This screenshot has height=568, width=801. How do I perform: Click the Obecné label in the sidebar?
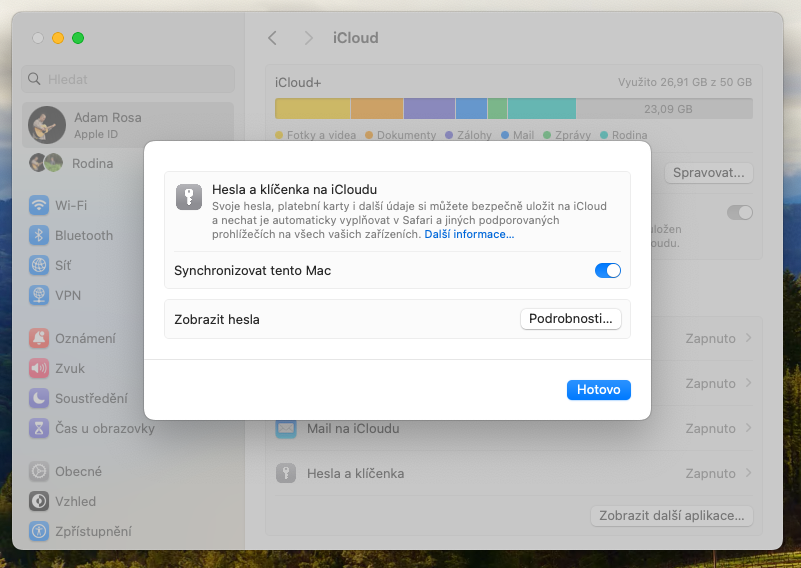coord(78,471)
